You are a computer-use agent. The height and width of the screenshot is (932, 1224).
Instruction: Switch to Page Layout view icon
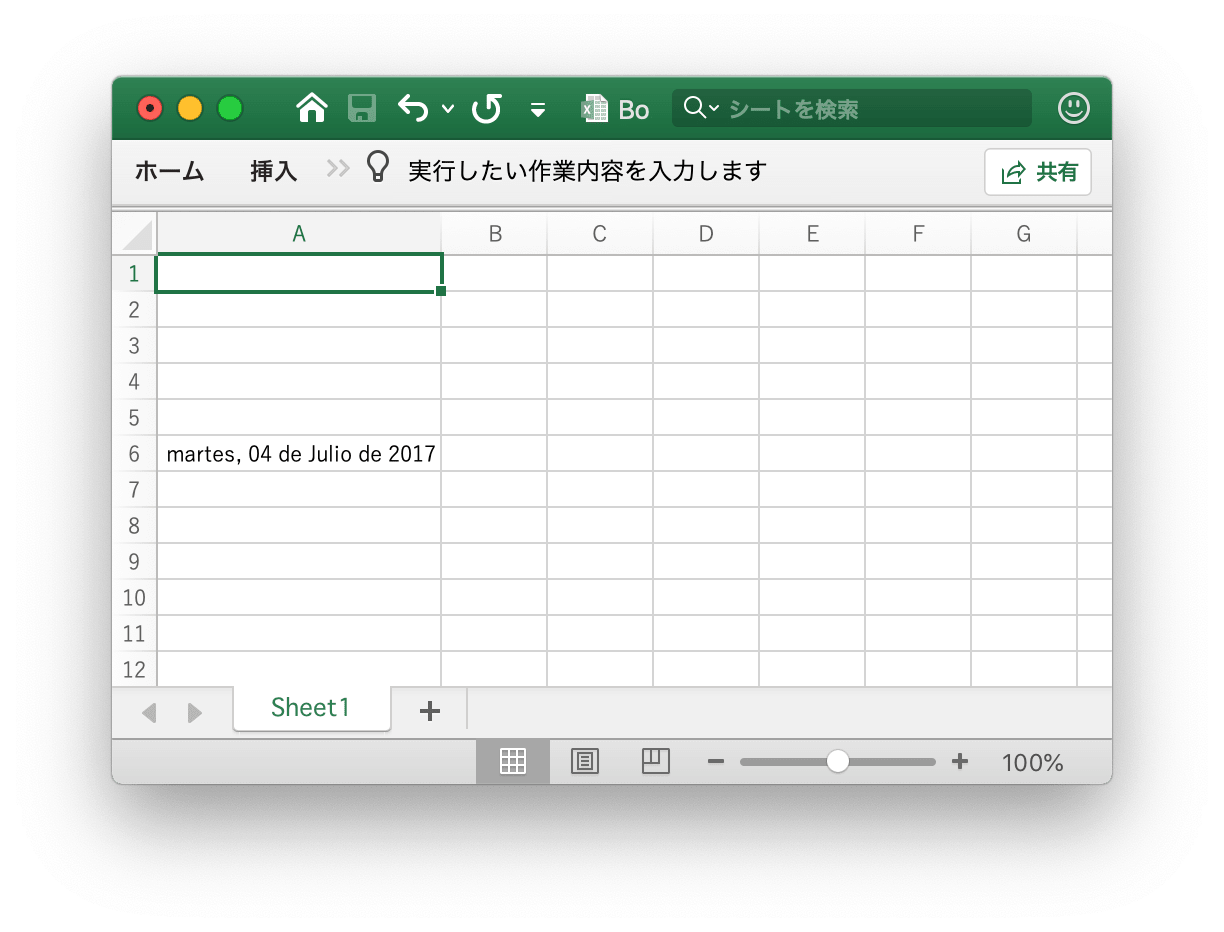pyautogui.click(x=584, y=761)
